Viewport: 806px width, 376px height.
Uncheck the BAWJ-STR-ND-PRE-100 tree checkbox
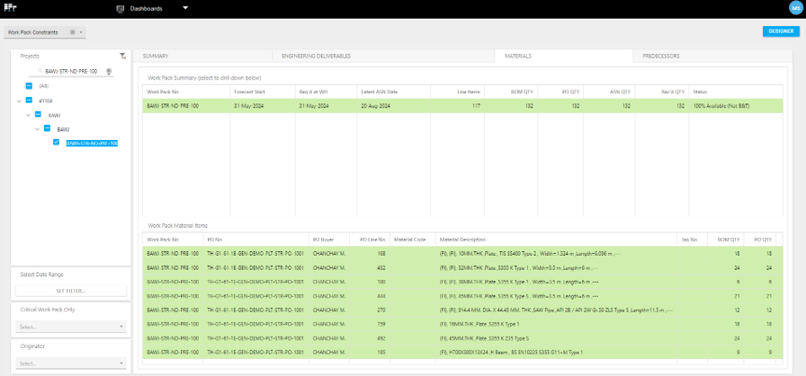click(x=56, y=142)
